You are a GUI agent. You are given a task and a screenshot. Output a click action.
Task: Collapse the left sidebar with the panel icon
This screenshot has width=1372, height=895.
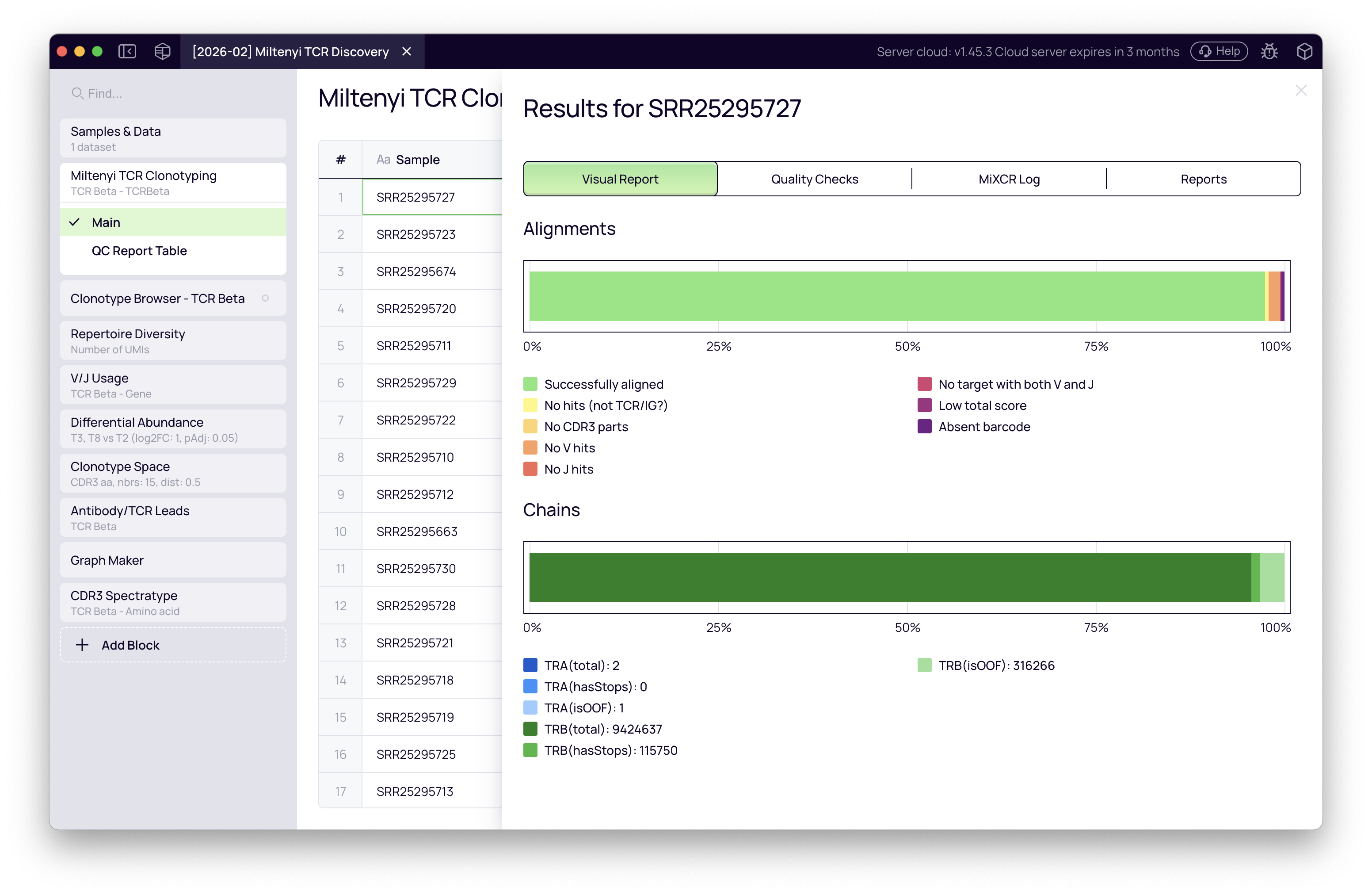tap(127, 51)
